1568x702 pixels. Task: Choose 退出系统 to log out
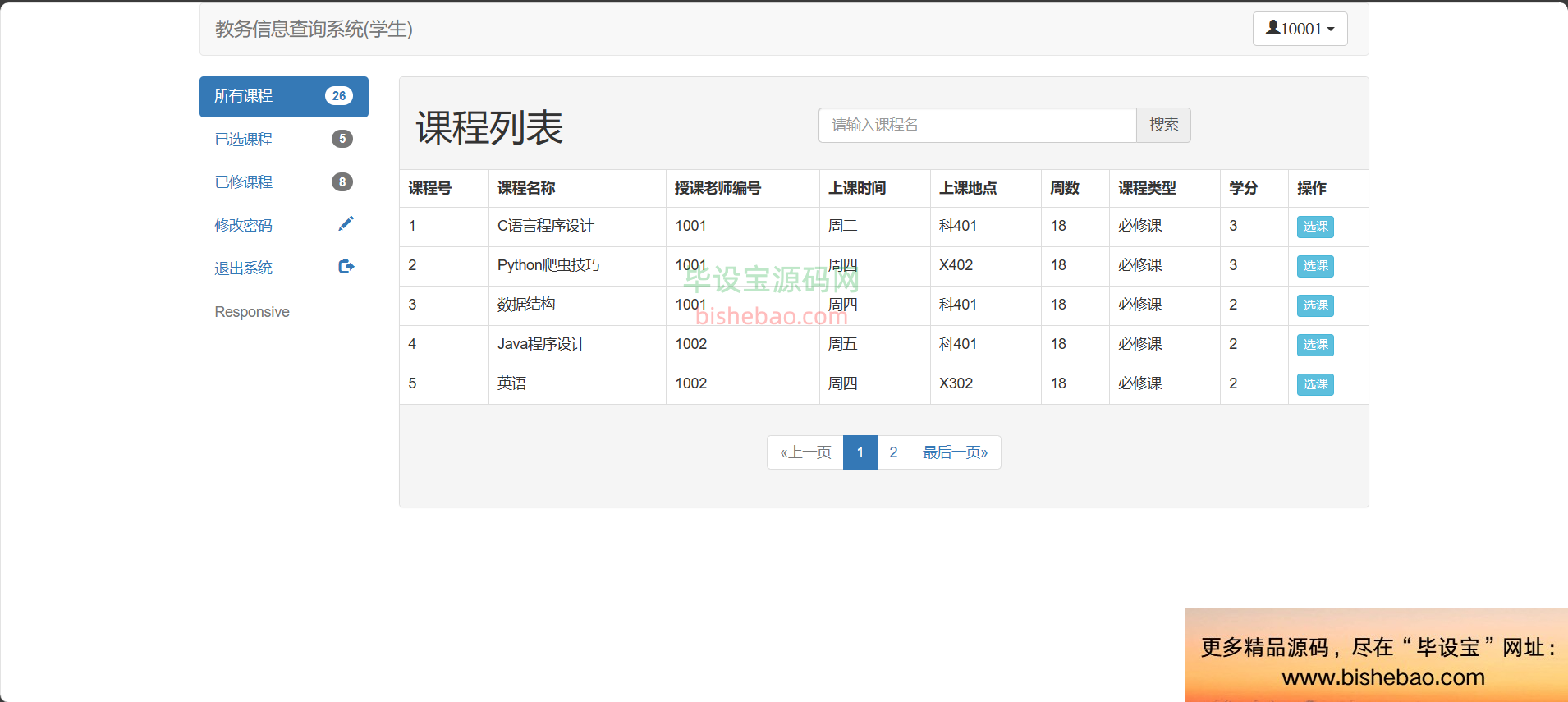[x=283, y=268]
